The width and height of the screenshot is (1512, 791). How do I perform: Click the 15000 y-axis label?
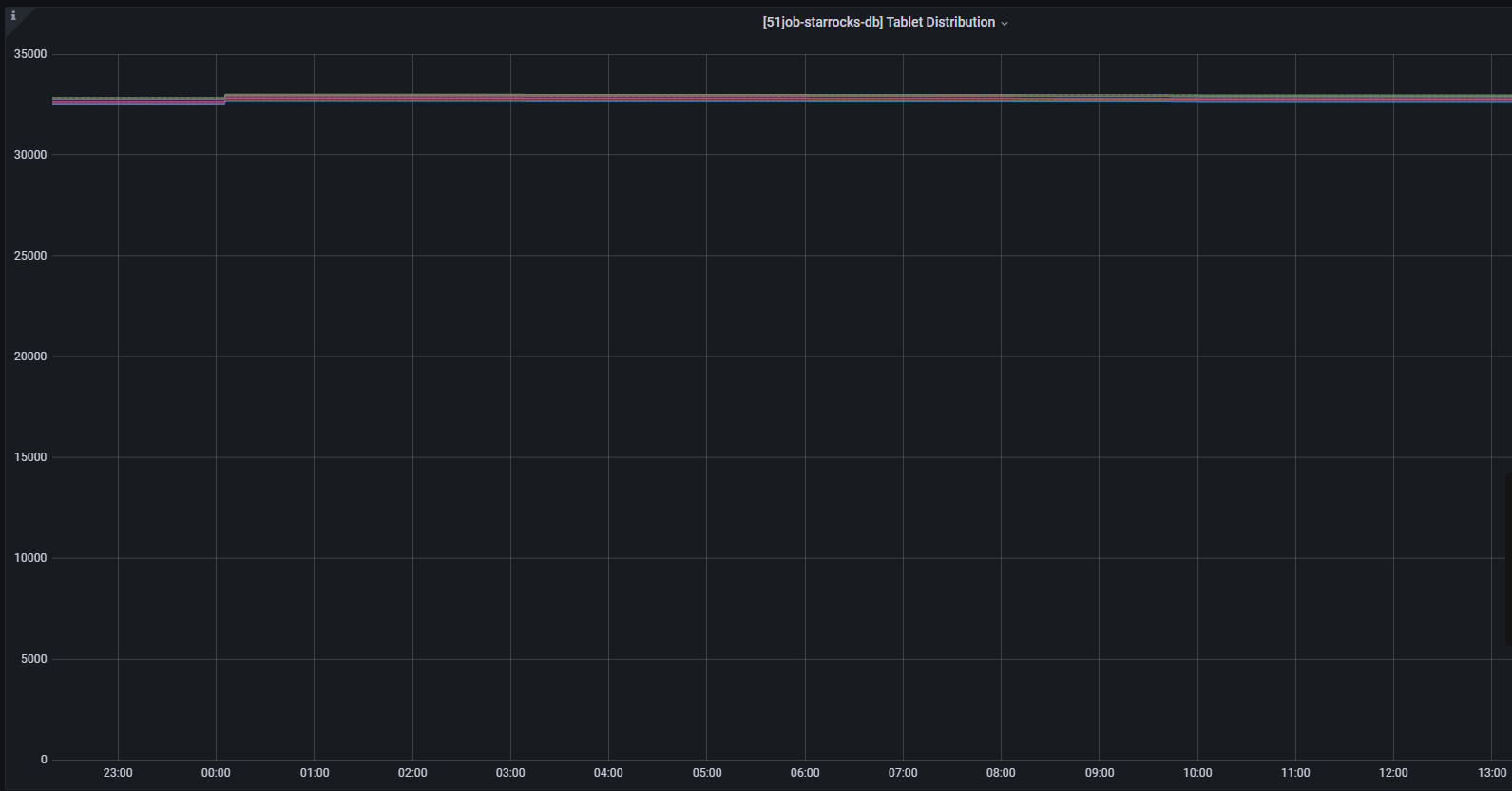(x=30, y=457)
